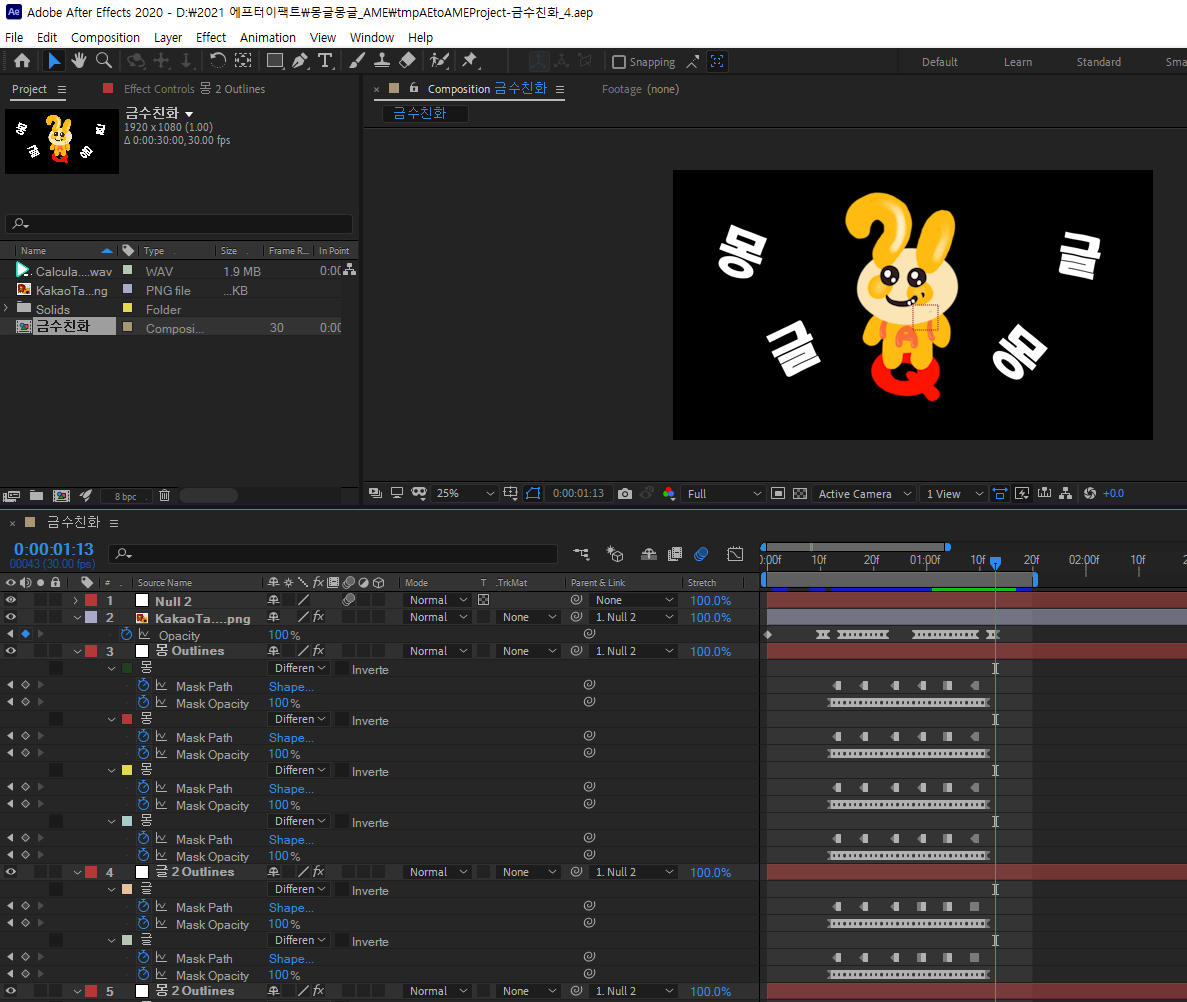
Task: Activate the Type text tool
Action: click(326, 61)
